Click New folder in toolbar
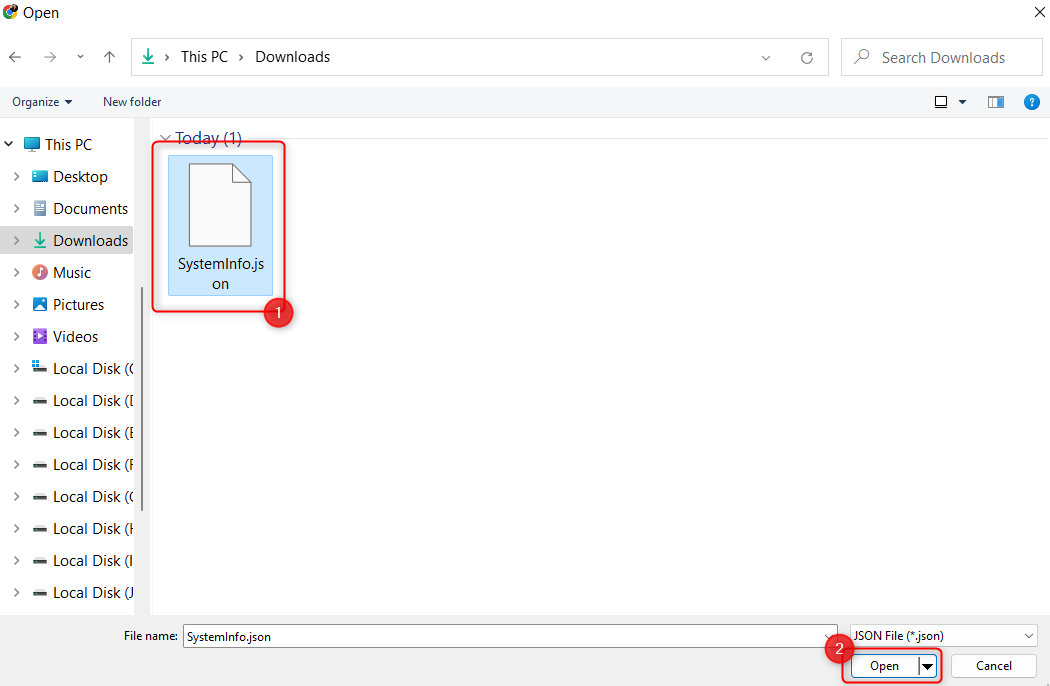The height and width of the screenshot is (686, 1050). 132,102
